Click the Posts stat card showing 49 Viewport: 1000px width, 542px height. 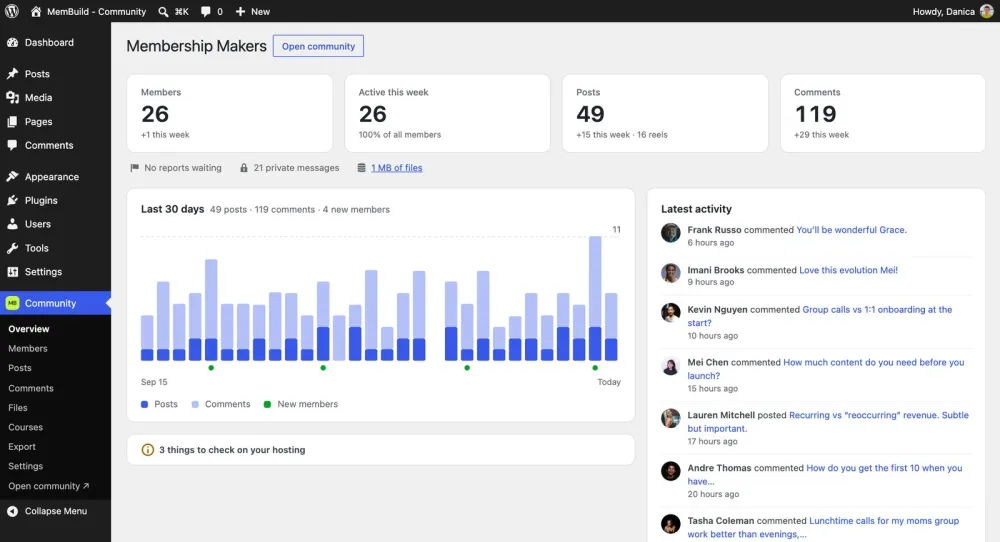coord(665,114)
